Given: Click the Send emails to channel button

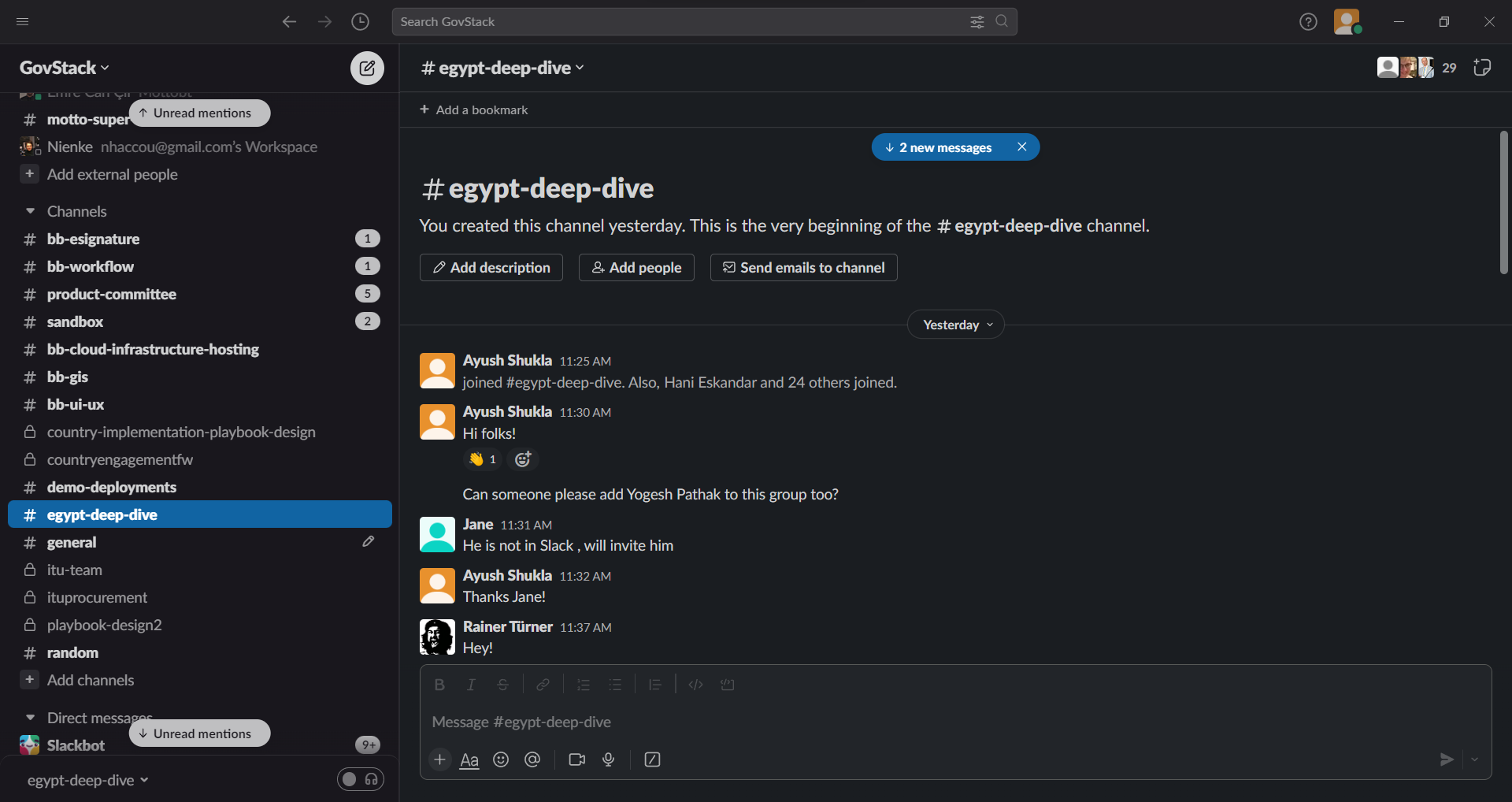Looking at the screenshot, I should [803, 268].
